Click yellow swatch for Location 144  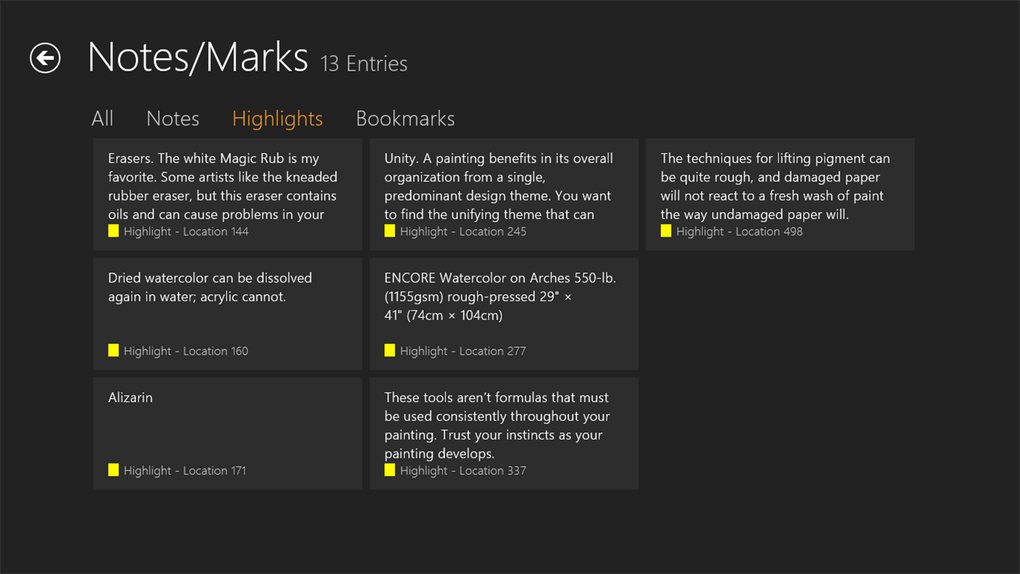pyautogui.click(x=113, y=231)
